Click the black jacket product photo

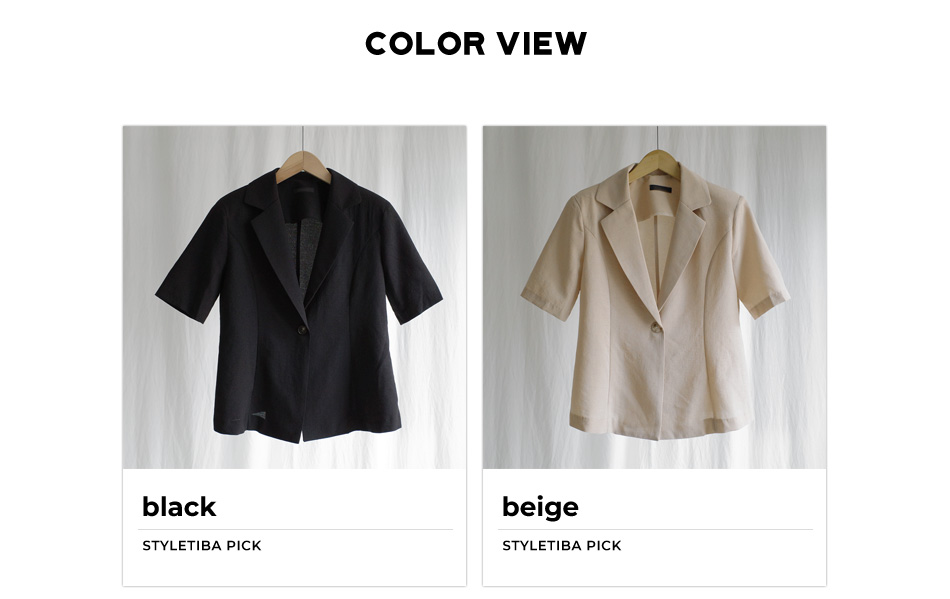pos(294,297)
